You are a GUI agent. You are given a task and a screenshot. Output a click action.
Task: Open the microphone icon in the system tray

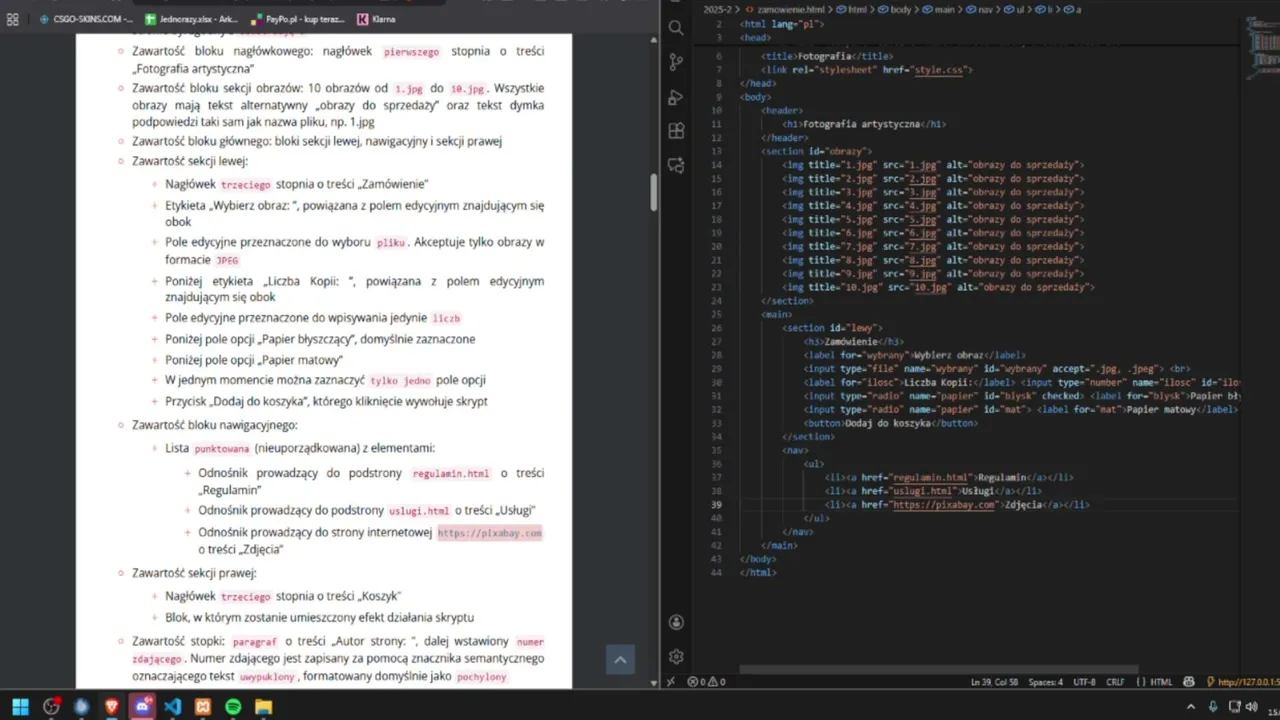(1213, 707)
